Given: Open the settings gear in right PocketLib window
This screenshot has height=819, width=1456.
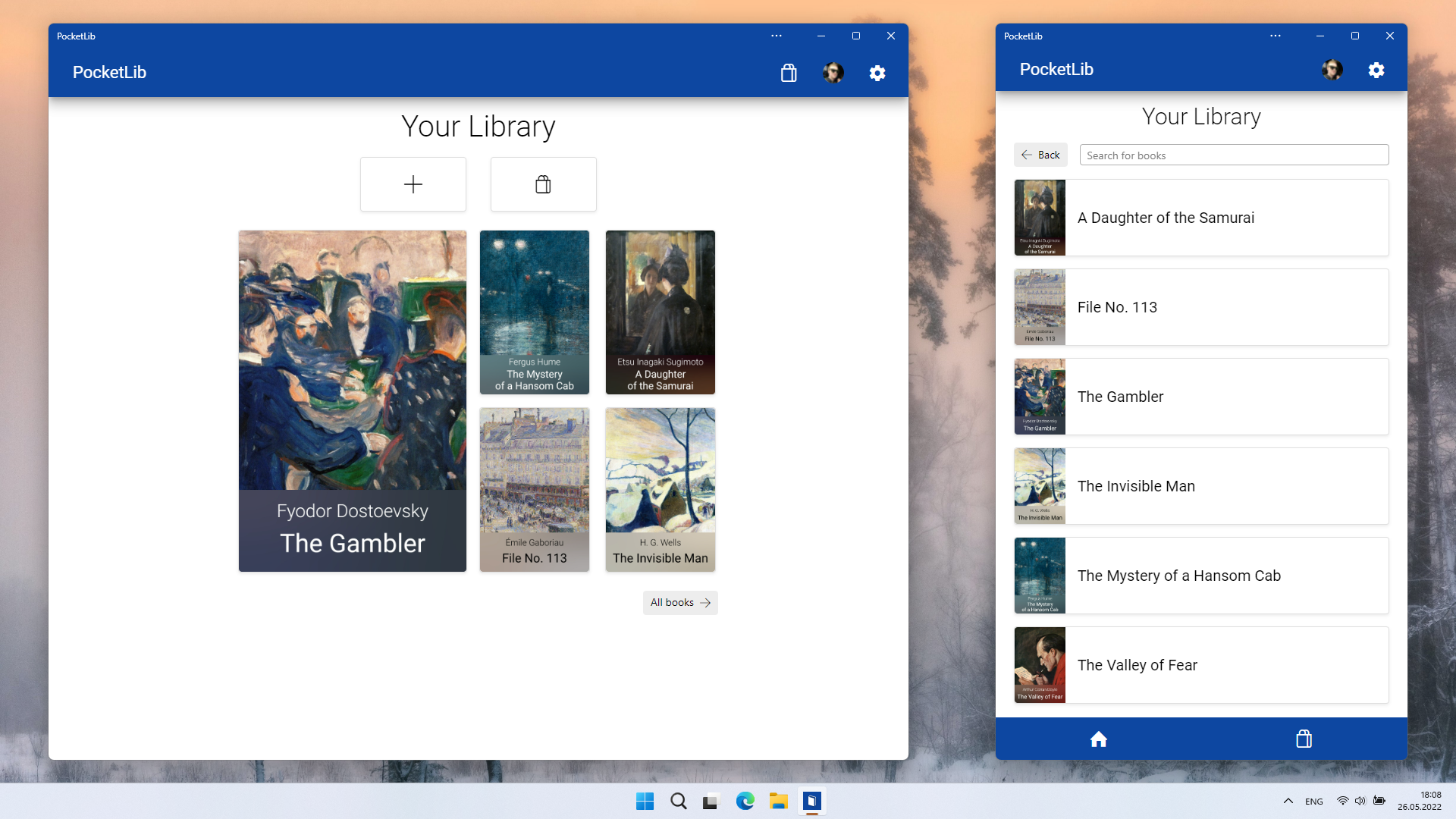Looking at the screenshot, I should point(1376,70).
